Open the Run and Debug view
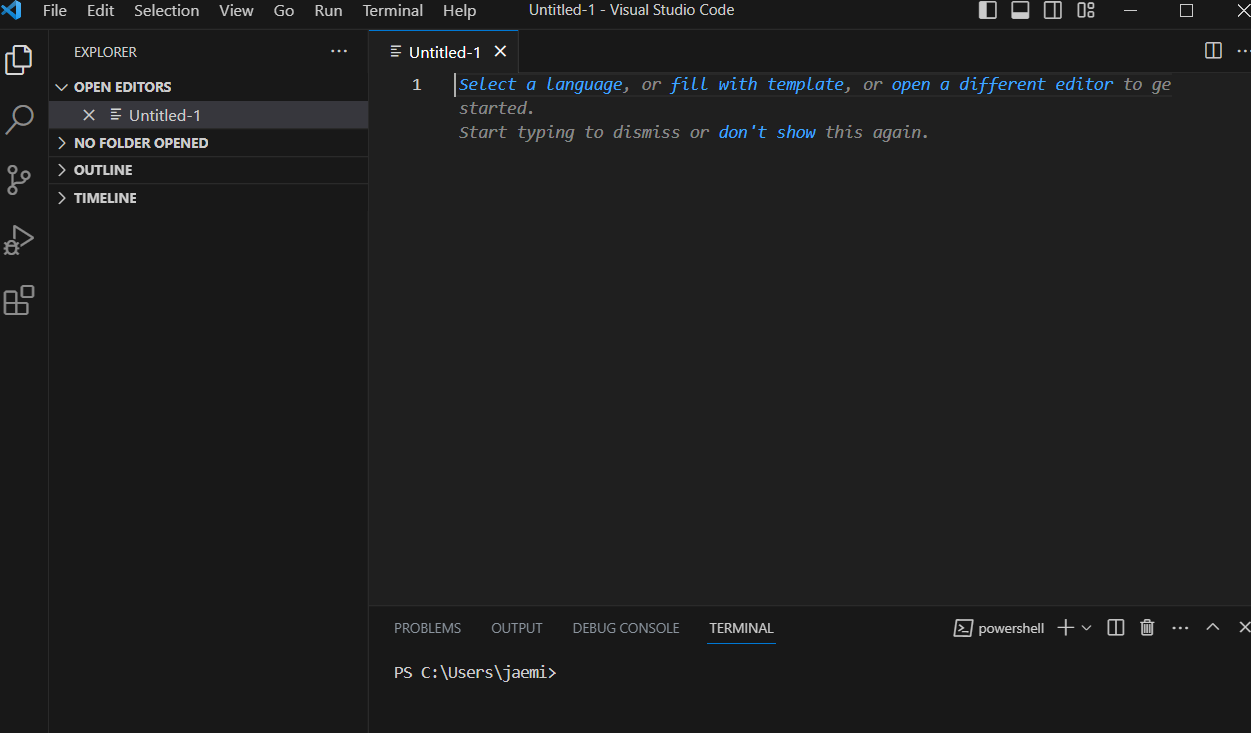This screenshot has width=1251, height=733. pyautogui.click(x=19, y=240)
